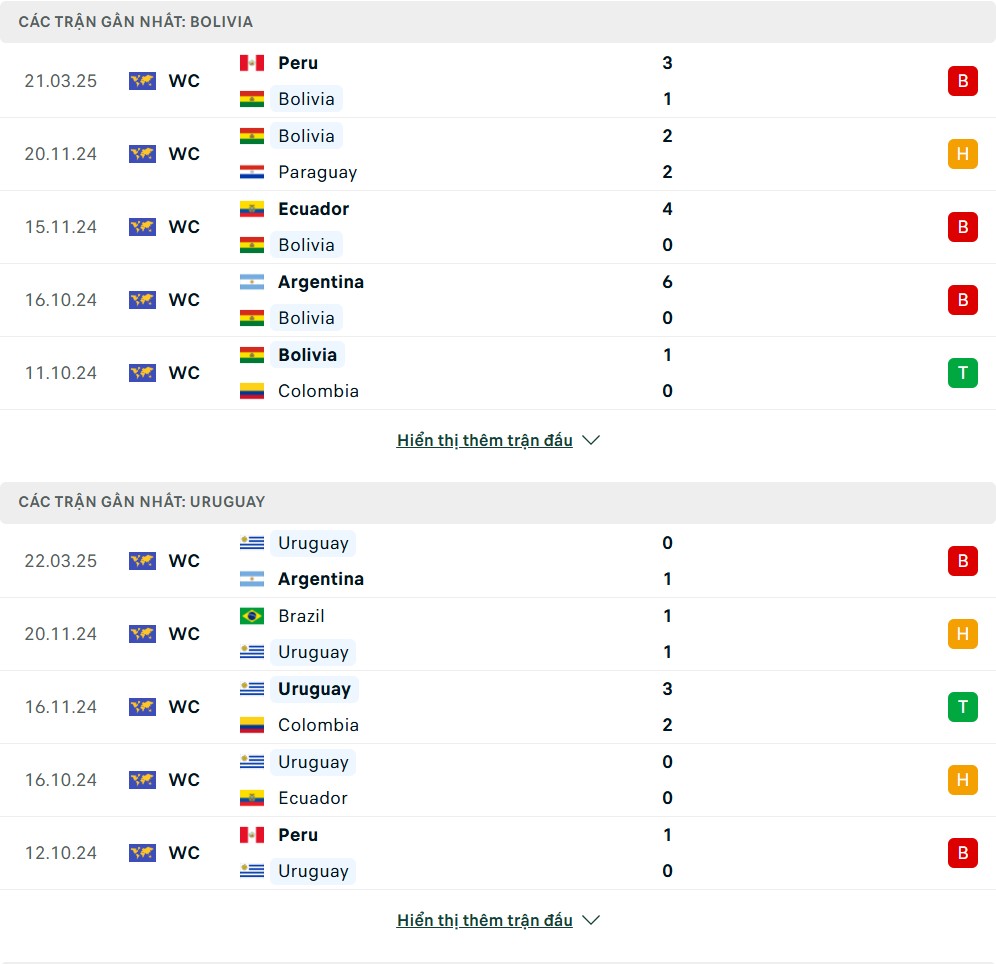Click the green T badge for Bolivia–Colombia match
This screenshot has height=964, width=996.
pyautogui.click(x=962, y=373)
